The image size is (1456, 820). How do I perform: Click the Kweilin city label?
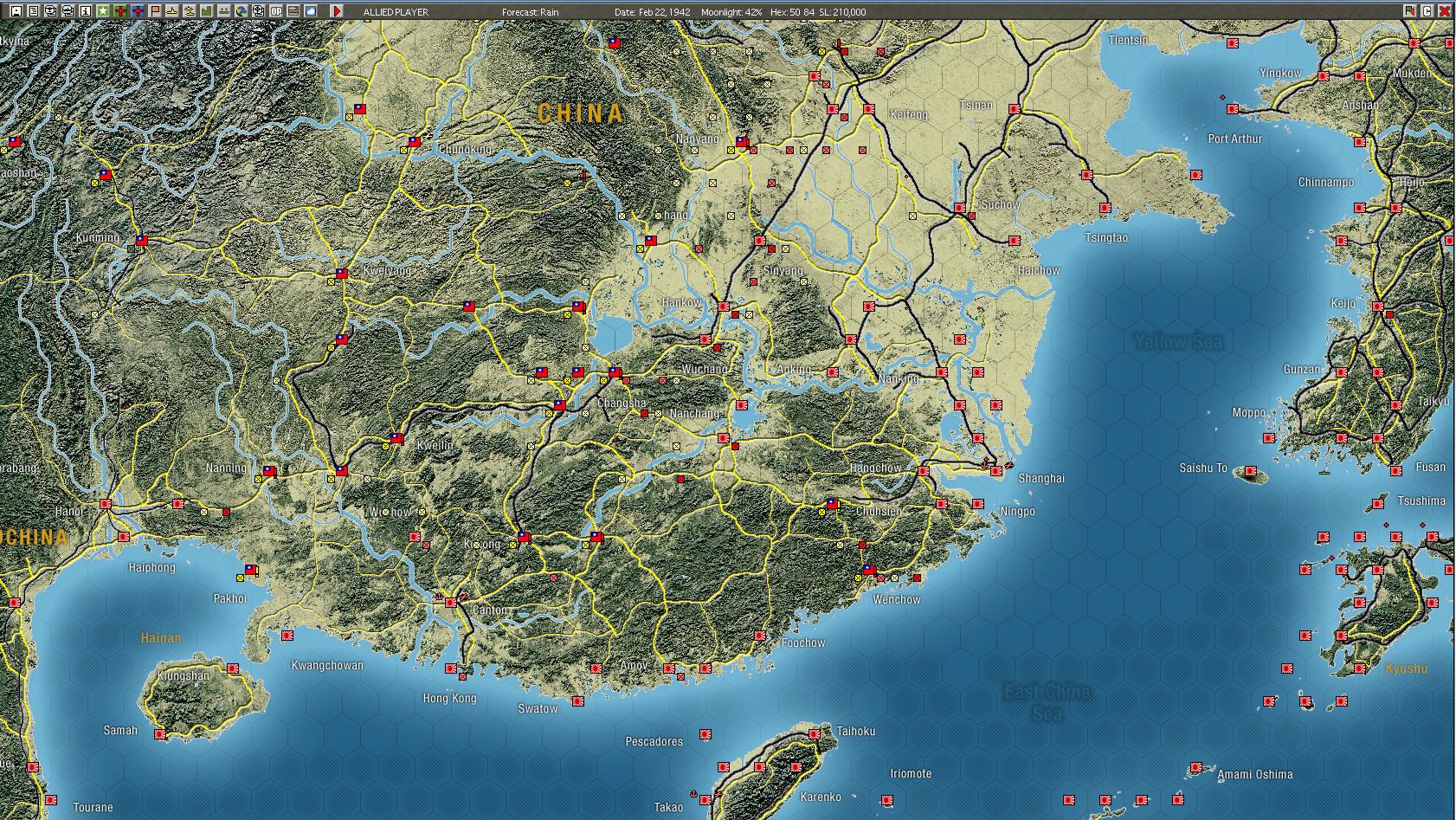point(435,445)
